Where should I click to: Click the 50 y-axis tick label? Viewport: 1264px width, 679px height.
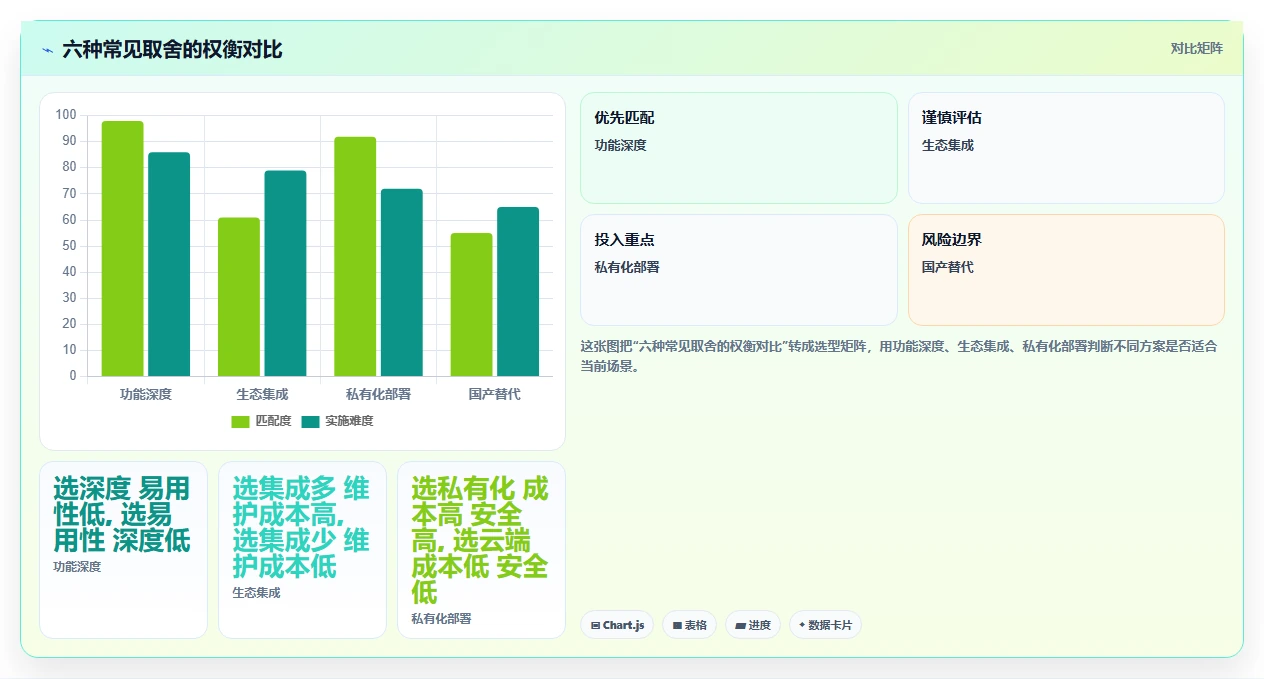click(x=69, y=246)
